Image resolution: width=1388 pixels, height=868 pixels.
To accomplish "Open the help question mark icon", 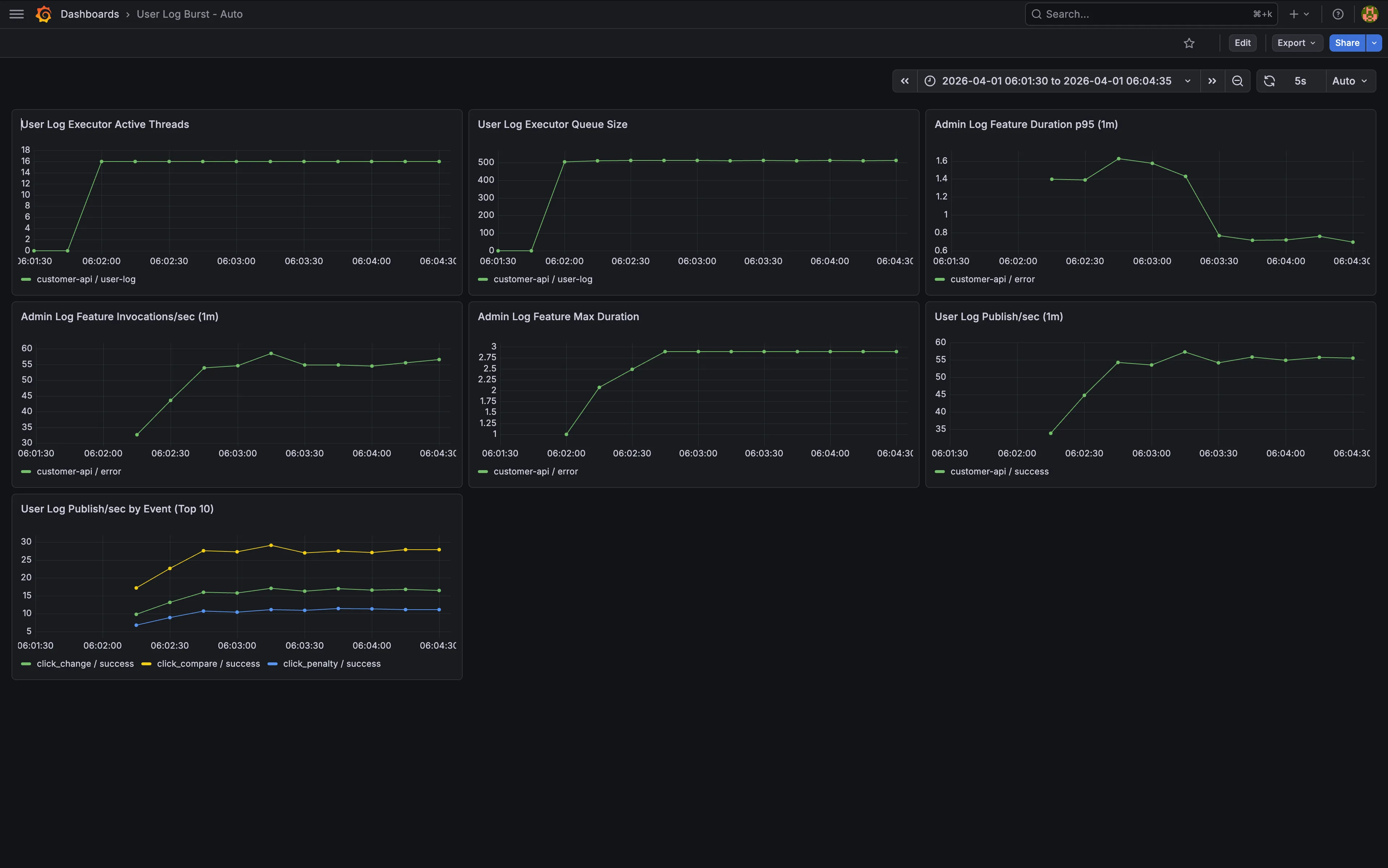I will coord(1337,14).
